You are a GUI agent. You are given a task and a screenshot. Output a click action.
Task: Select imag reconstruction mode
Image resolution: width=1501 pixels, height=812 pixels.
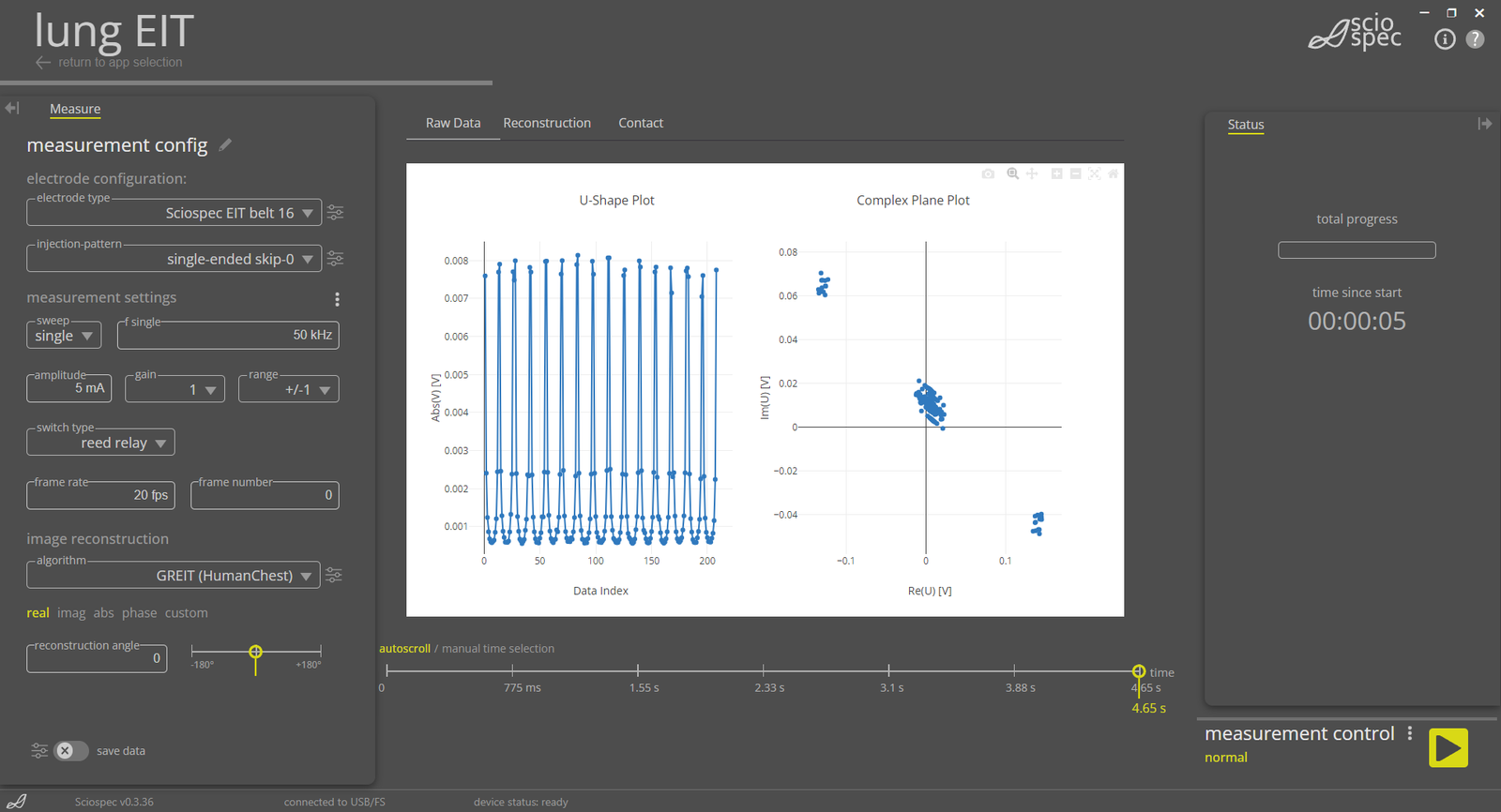[x=71, y=613]
